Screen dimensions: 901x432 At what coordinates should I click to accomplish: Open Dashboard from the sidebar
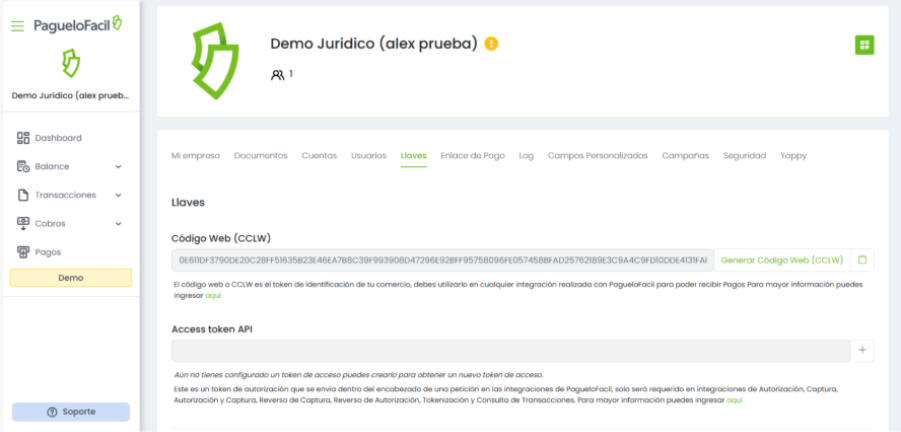pyautogui.click(x=57, y=138)
